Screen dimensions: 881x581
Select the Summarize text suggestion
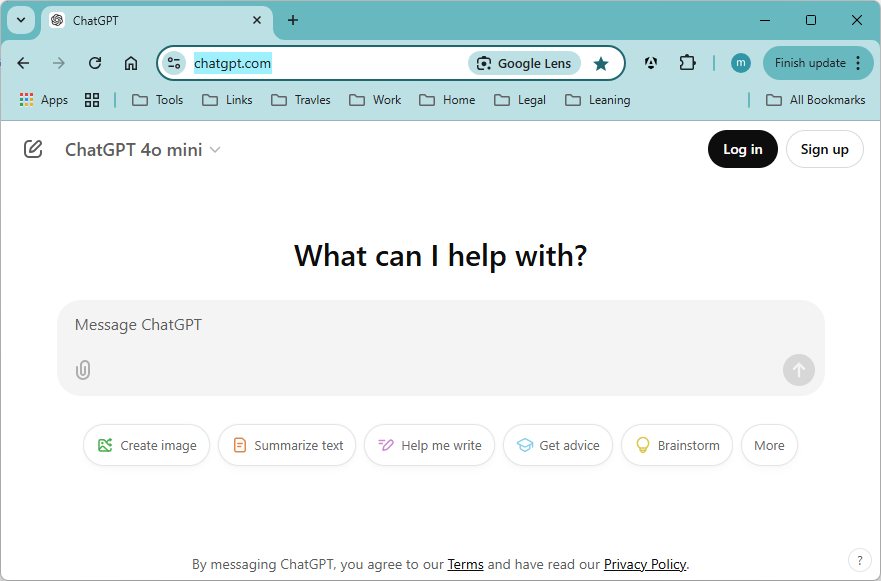point(287,446)
